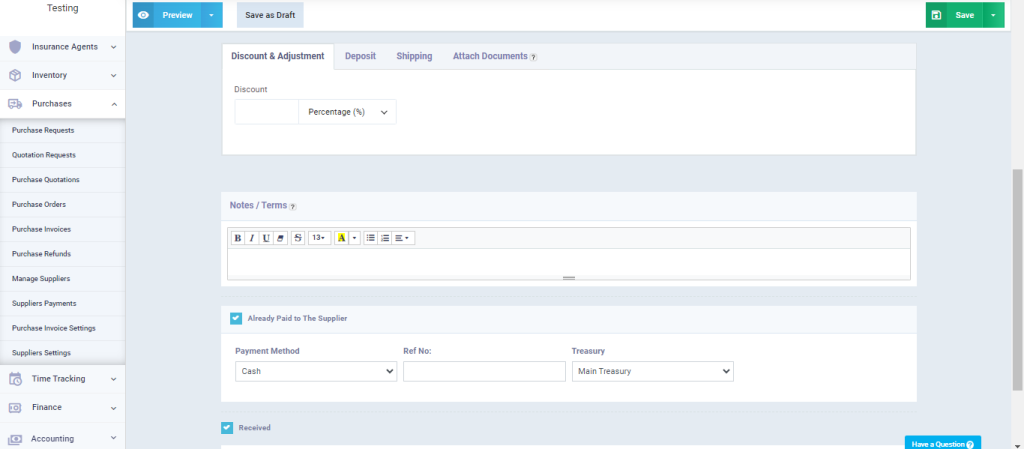Click the green Save button
1024x449 pixels.
[954, 15]
